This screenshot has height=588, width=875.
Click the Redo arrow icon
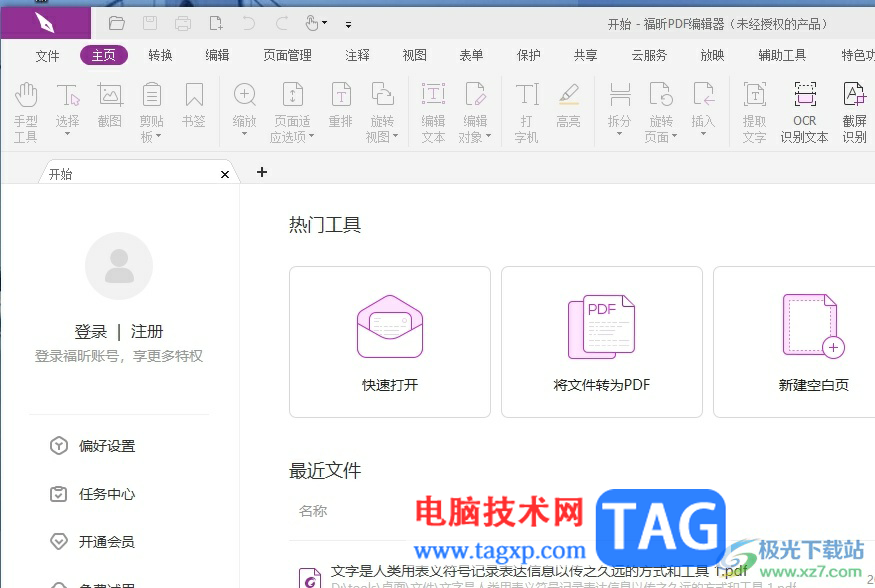click(282, 23)
